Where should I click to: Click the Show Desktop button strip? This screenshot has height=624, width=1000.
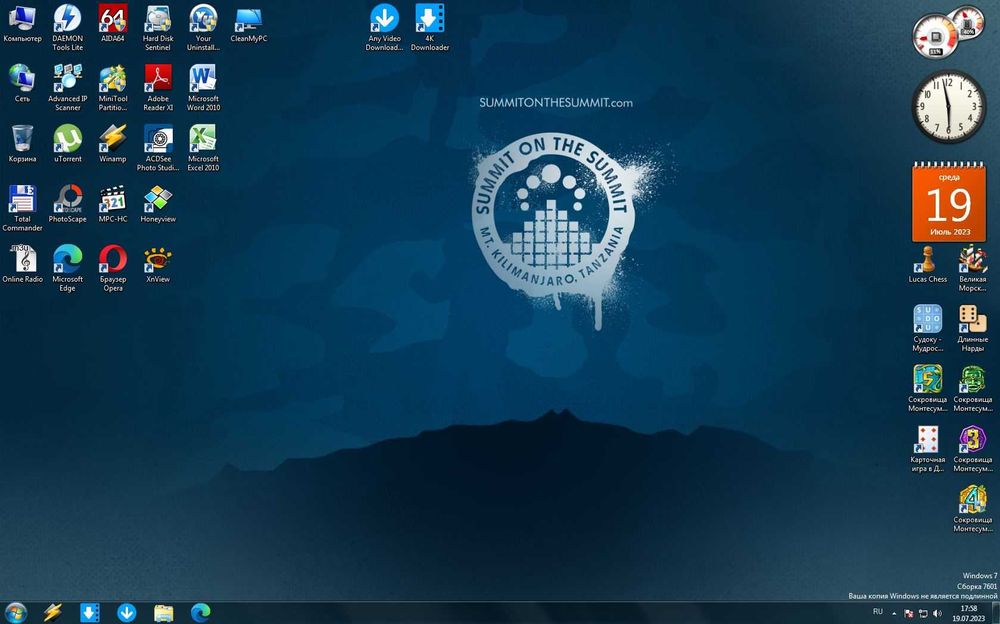point(996,613)
